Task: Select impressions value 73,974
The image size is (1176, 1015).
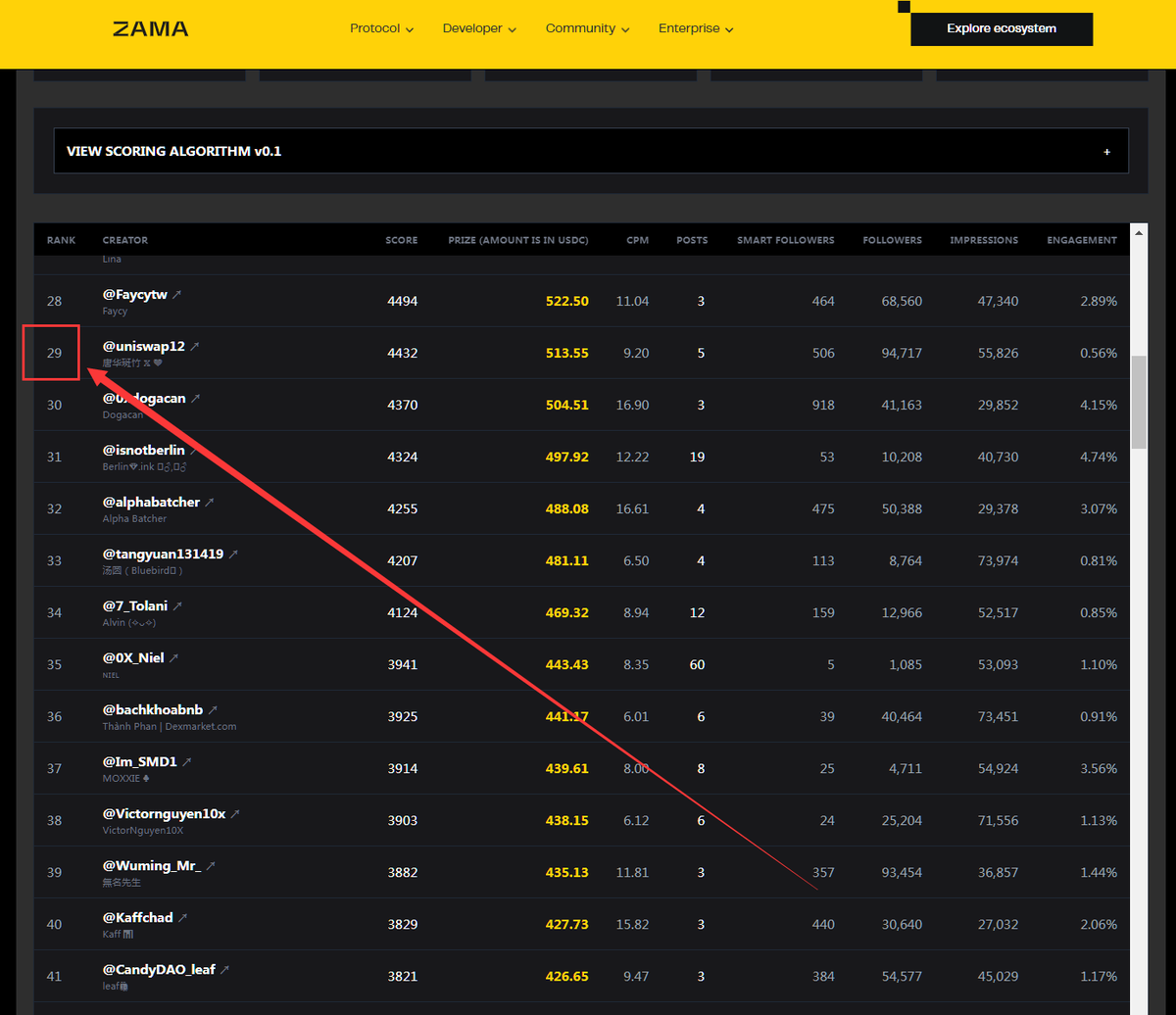Action: (x=998, y=560)
